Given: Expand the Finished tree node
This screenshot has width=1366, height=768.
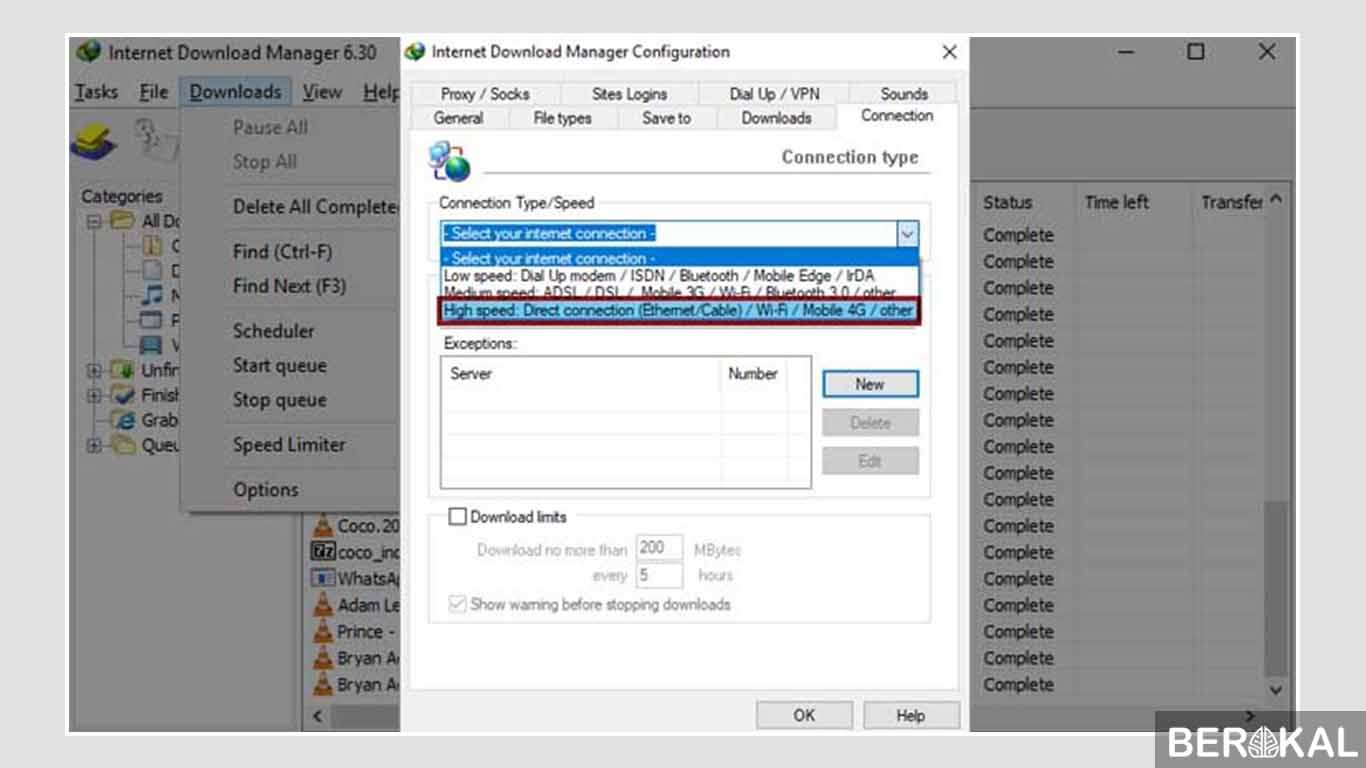Looking at the screenshot, I should tap(94, 395).
